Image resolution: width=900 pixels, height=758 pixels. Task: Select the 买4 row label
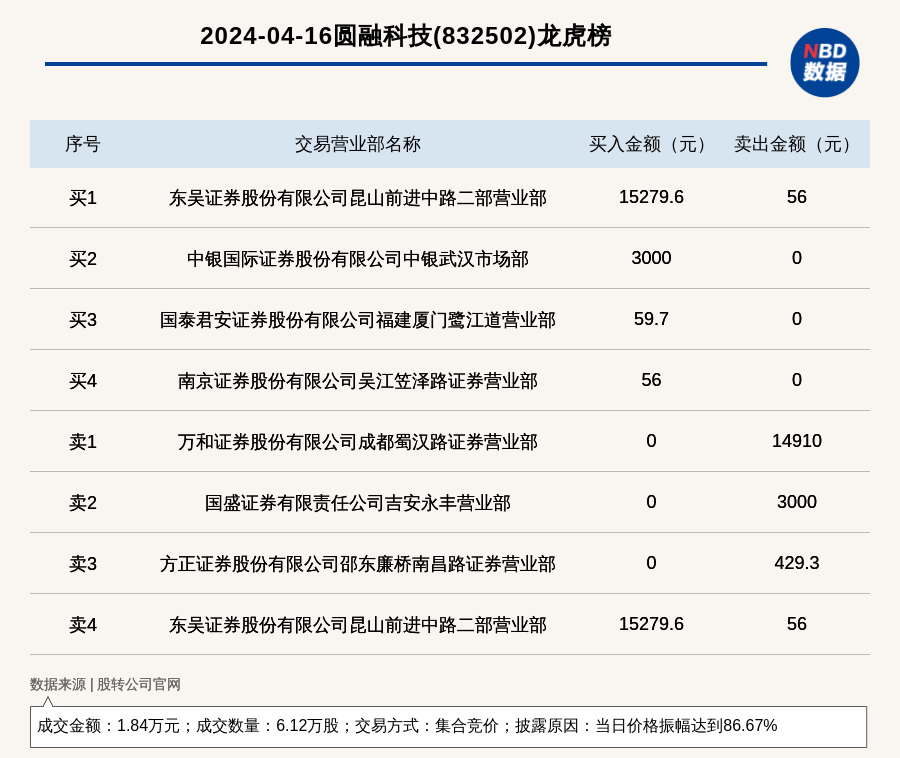coord(83,381)
